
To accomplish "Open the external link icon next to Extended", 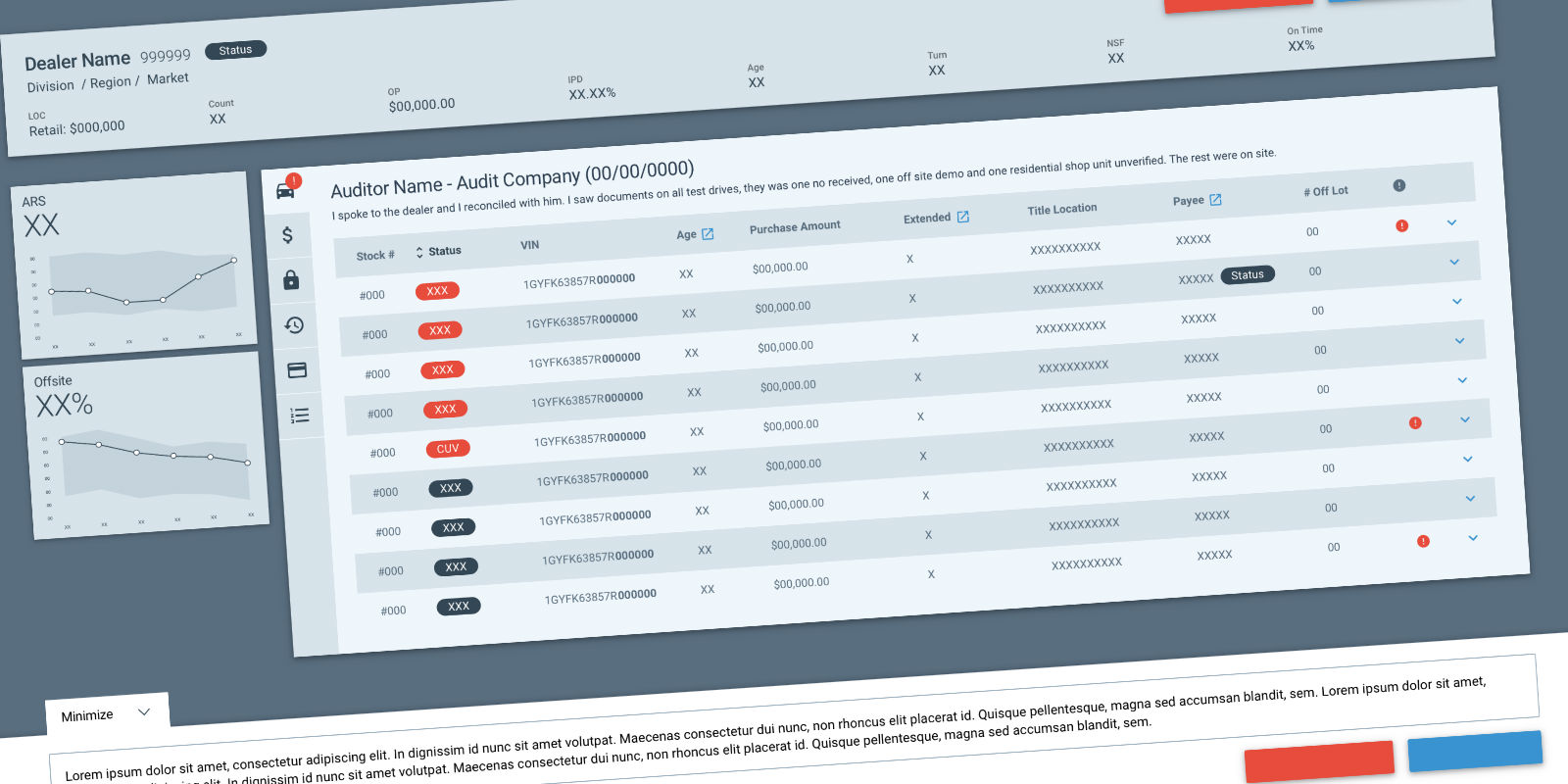I will [962, 217].
